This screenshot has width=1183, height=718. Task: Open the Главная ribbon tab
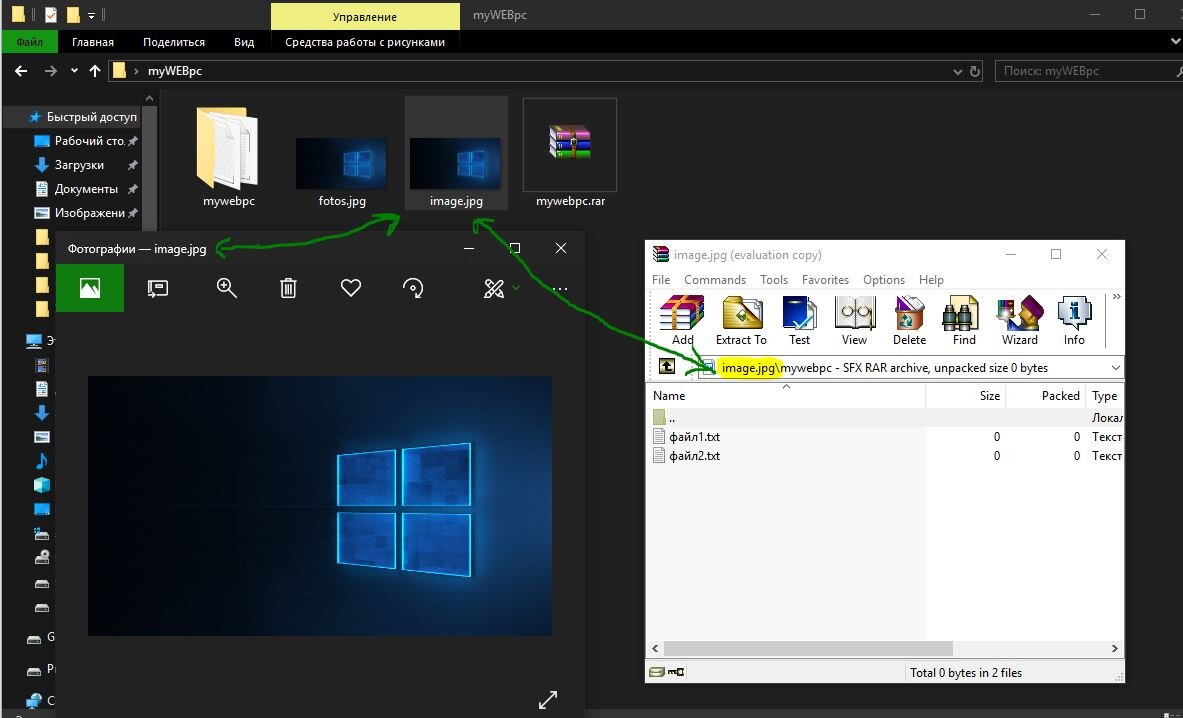coord(93,42)
